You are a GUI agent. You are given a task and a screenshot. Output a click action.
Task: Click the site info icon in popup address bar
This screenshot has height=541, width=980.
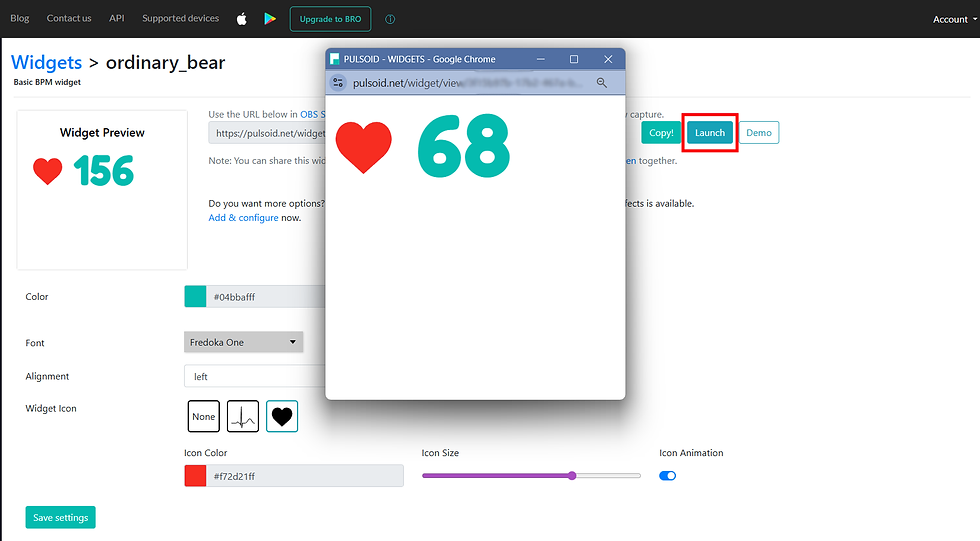point(338,82)
